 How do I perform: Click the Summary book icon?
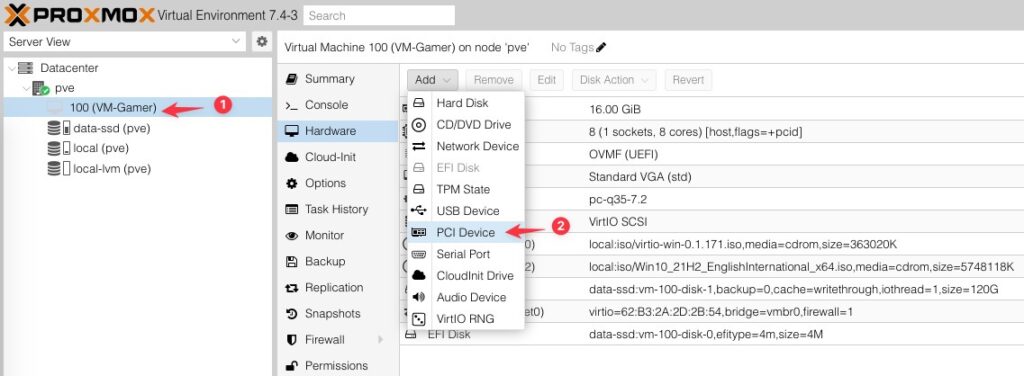pos(292,79)
